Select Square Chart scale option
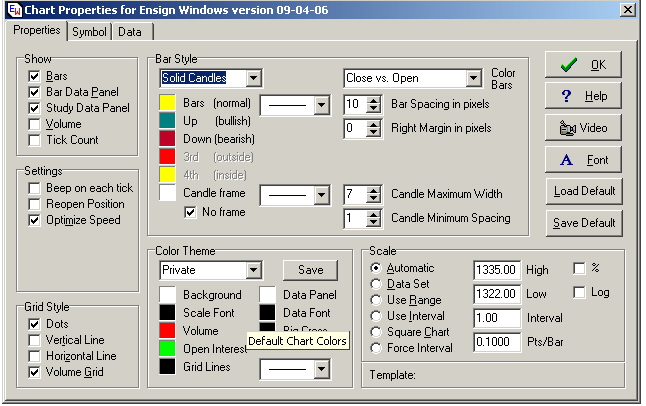 click(x=375, y=332)
